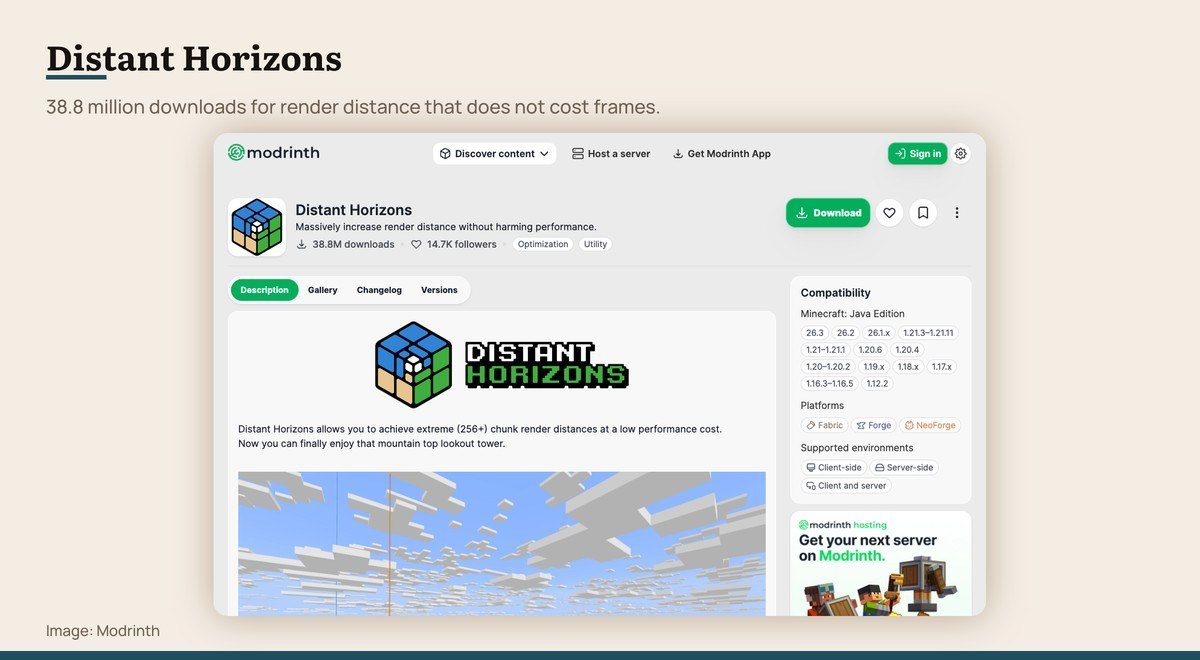1200x660 pixels.
Task: Click the Forge platform tag
Action: click(874, 425)
